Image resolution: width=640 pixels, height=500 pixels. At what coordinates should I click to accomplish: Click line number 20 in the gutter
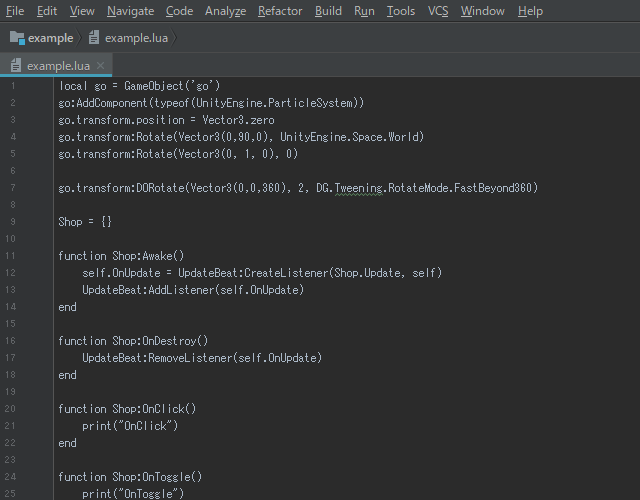10,409
